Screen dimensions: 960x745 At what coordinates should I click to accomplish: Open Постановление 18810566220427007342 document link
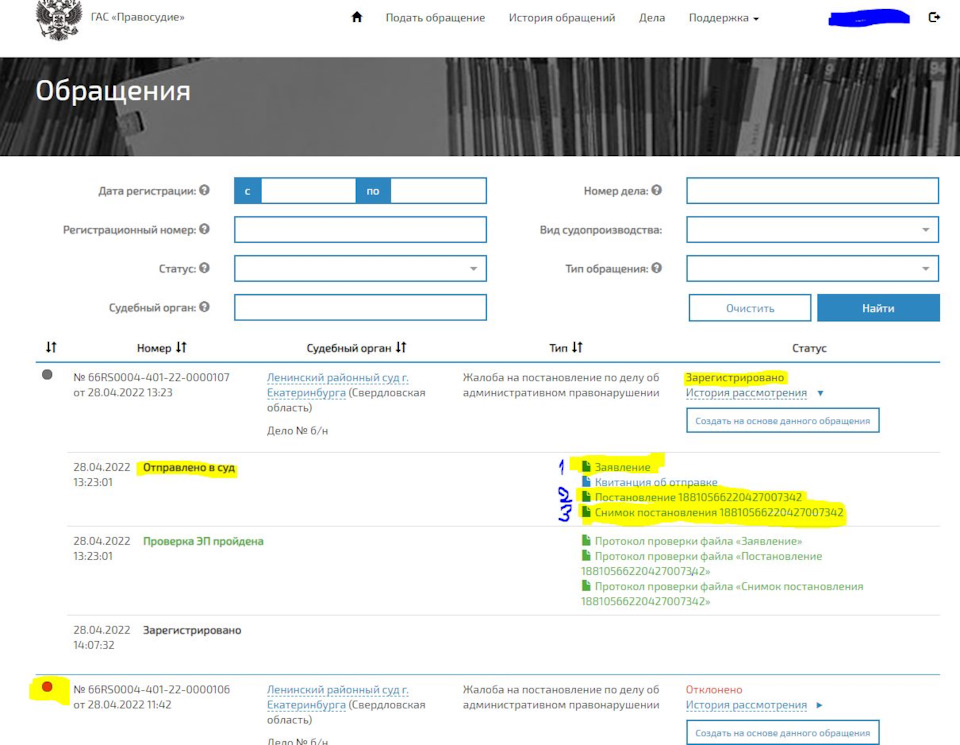tap(698, 497)
